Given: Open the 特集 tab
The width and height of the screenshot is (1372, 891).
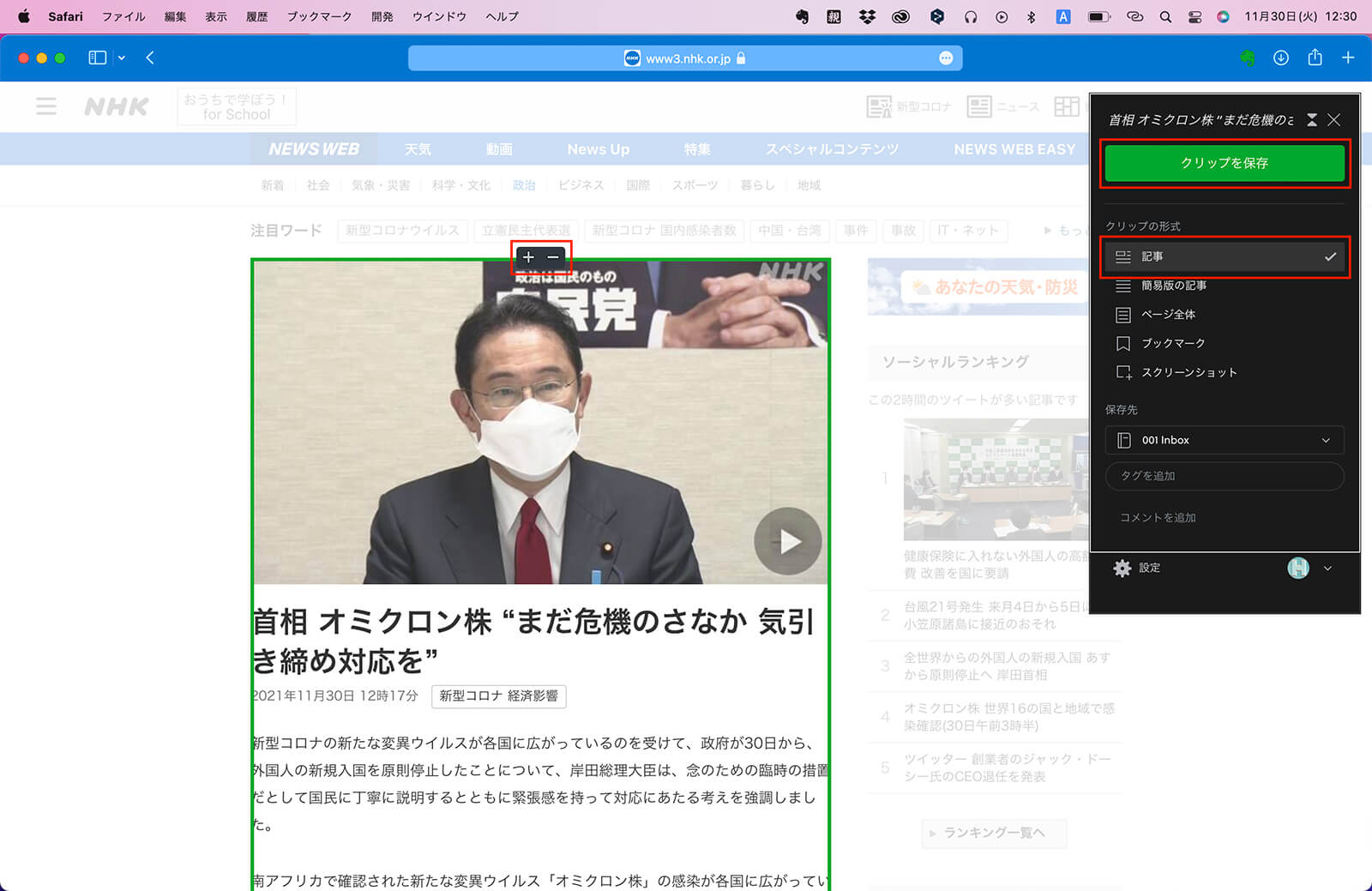Looking at the screenshot, I should pos(697,149).
